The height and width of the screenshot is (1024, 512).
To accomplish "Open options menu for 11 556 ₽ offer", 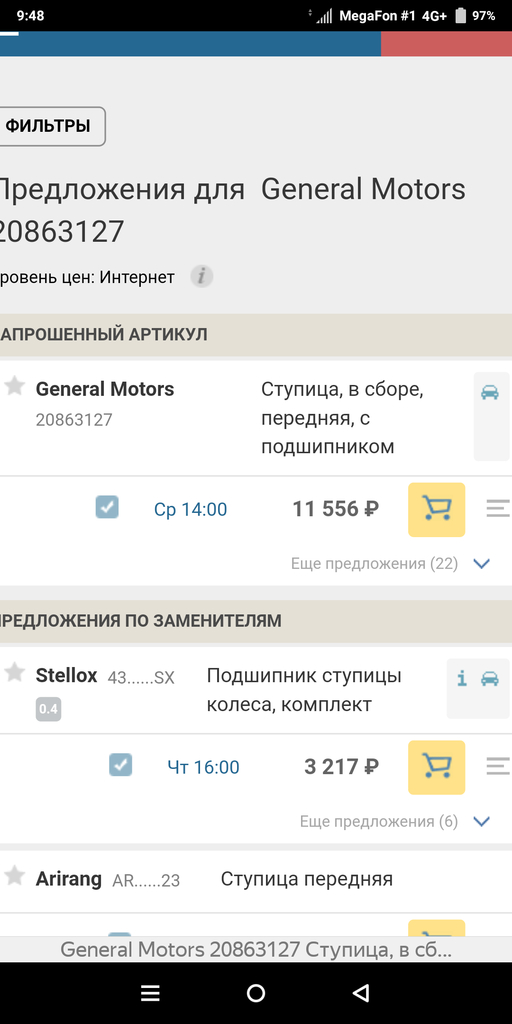I will [498, 509].
